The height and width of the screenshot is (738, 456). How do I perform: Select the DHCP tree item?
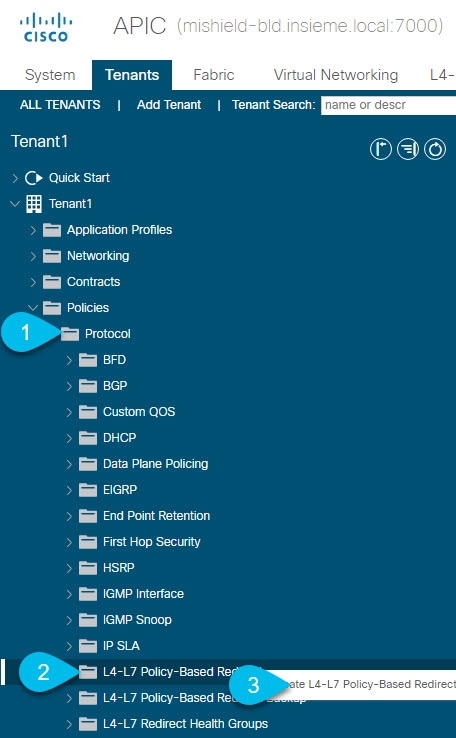(x=120, y=438)
